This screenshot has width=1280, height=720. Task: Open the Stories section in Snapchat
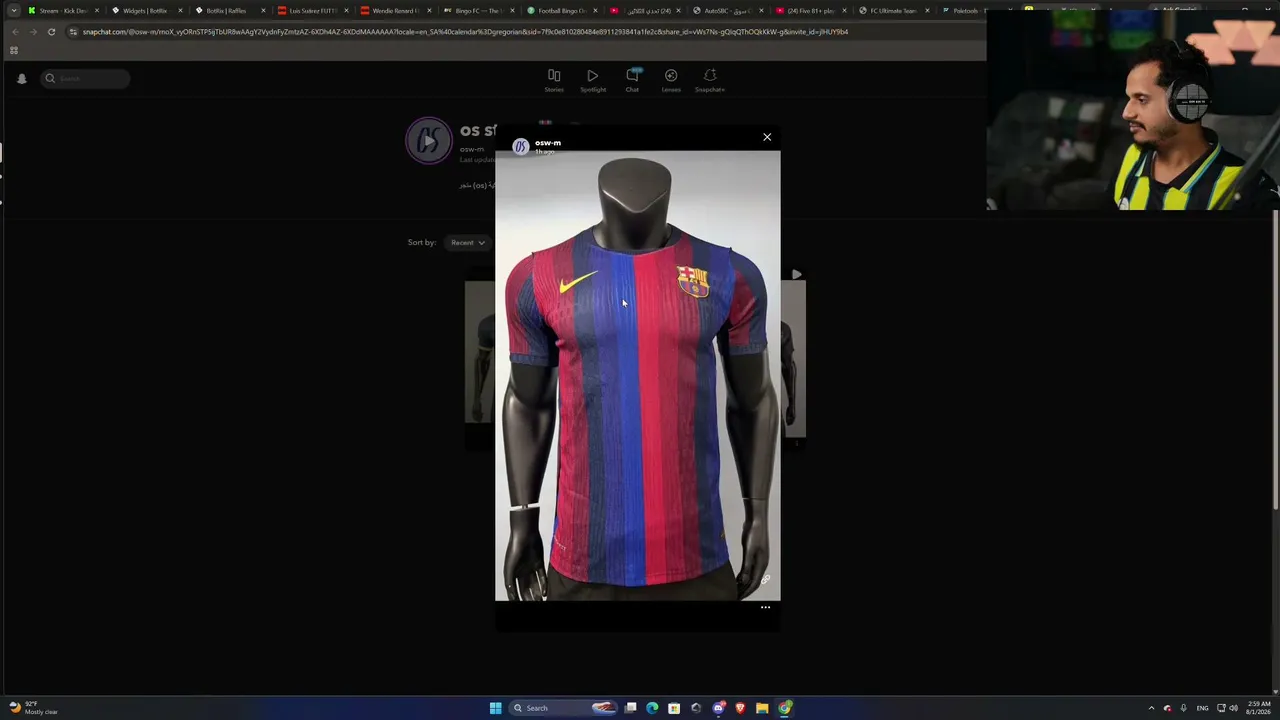tap(554, 80)
